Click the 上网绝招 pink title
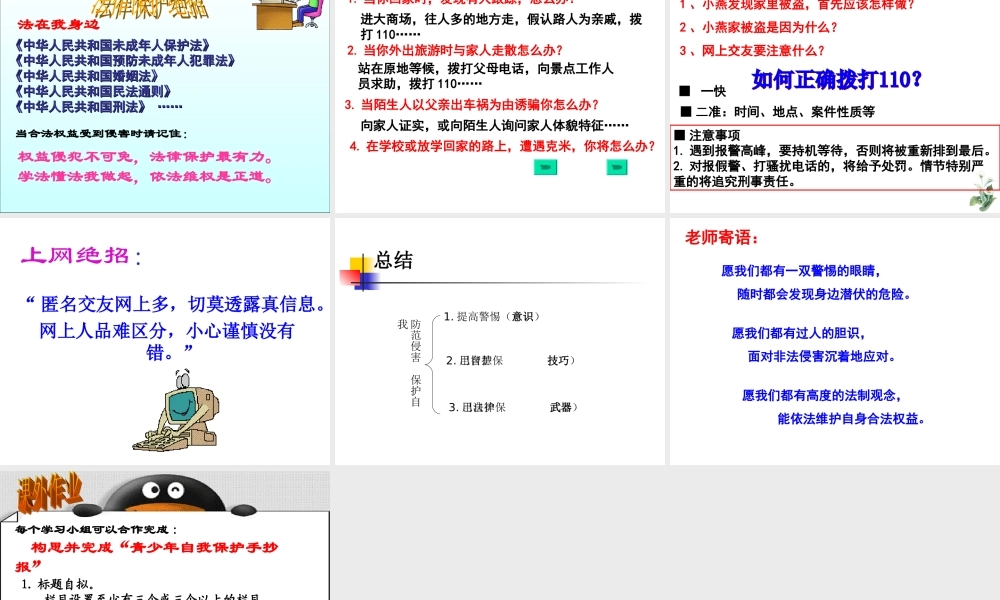 [x=81, y=255]
